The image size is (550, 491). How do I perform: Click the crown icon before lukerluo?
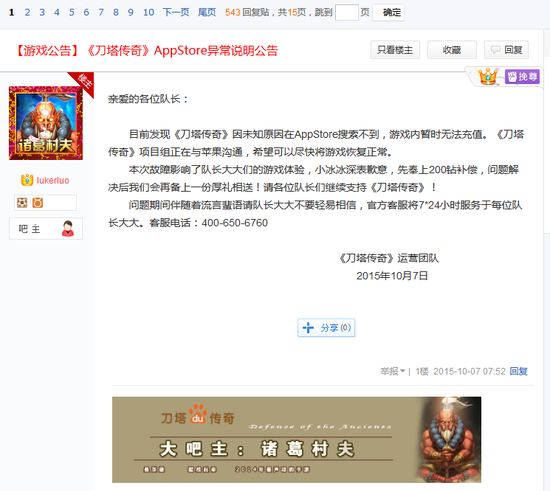27,180
